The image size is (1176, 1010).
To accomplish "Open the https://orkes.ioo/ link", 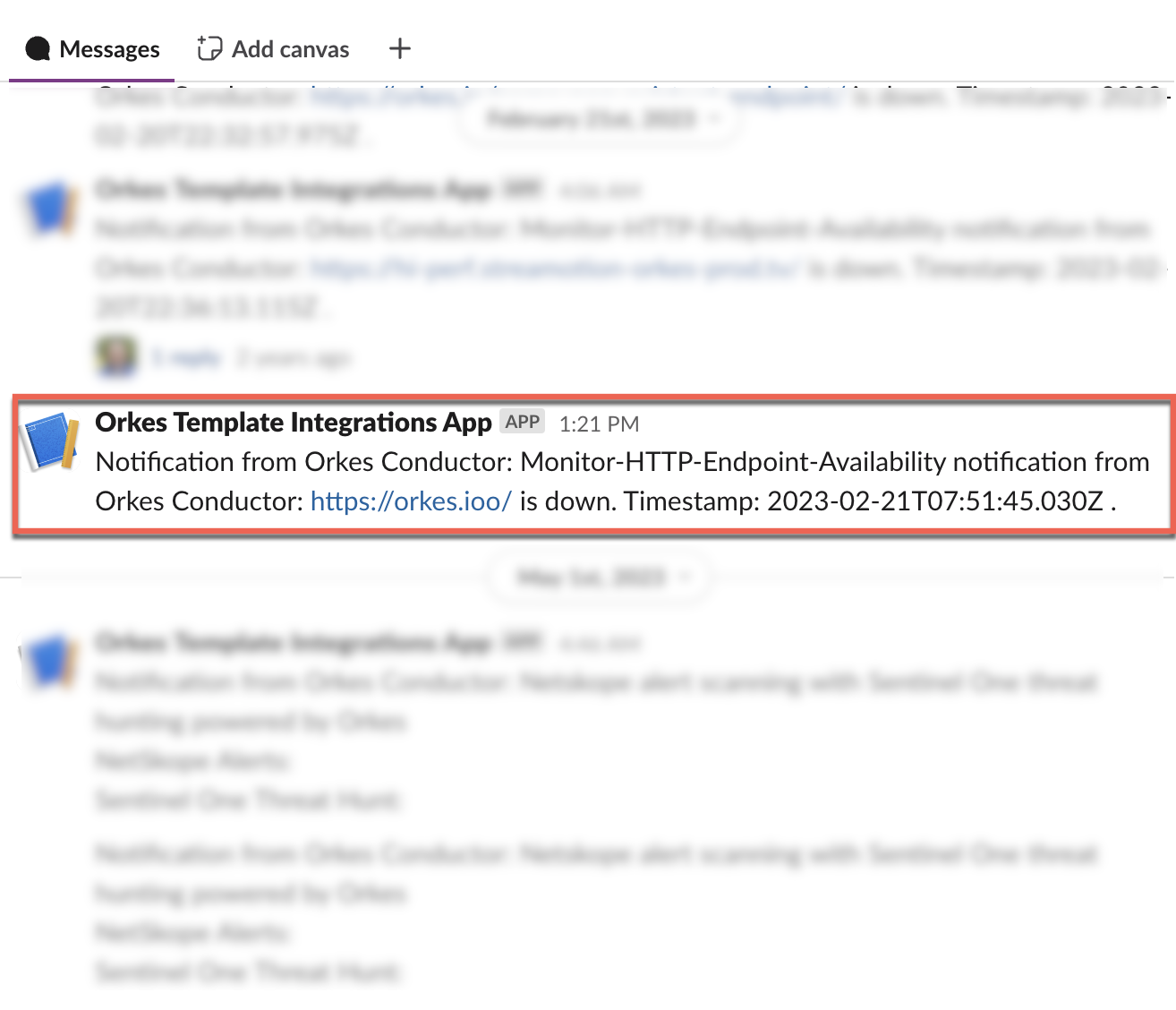I will click(410, 501).
